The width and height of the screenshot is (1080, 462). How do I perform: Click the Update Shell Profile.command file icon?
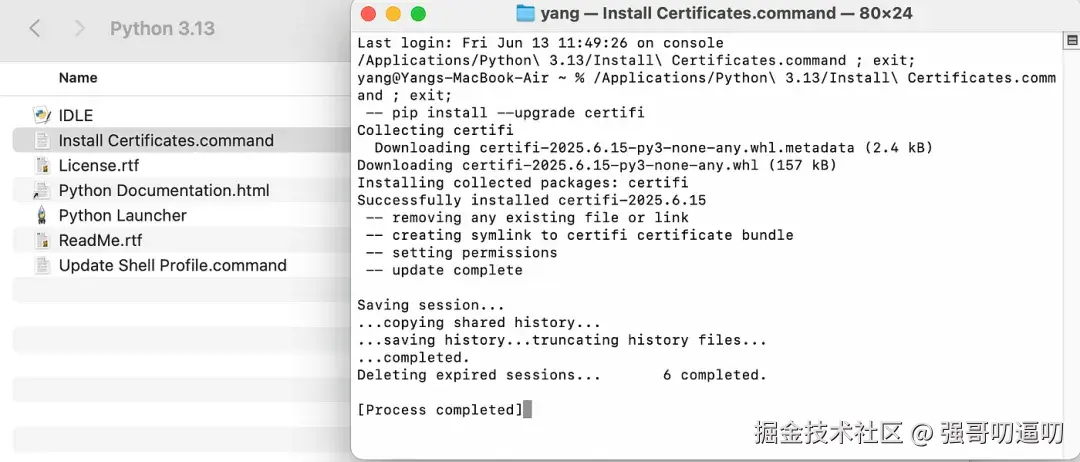pos(42,266)
